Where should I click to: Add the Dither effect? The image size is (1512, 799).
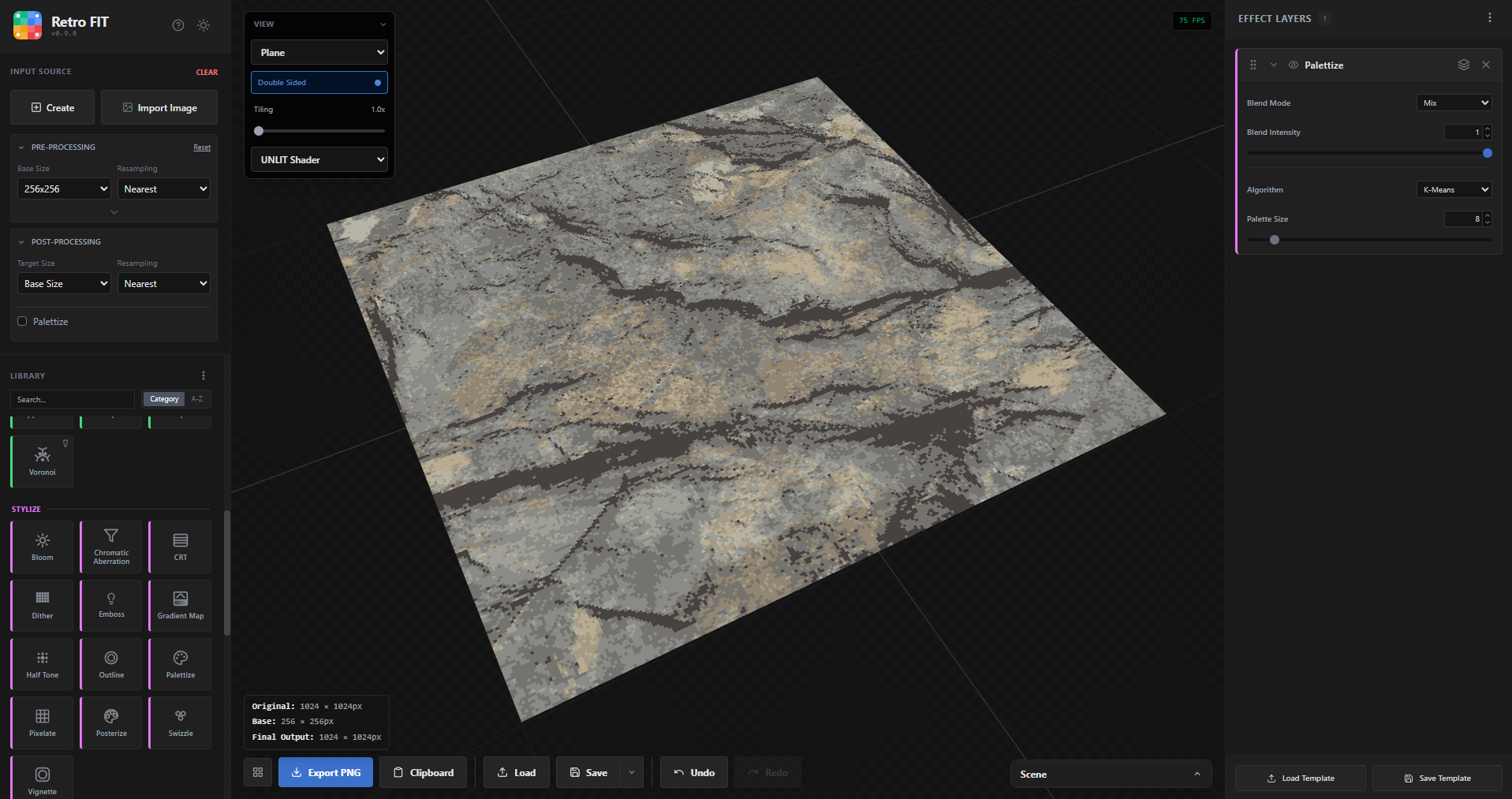(x=43, y=605)
